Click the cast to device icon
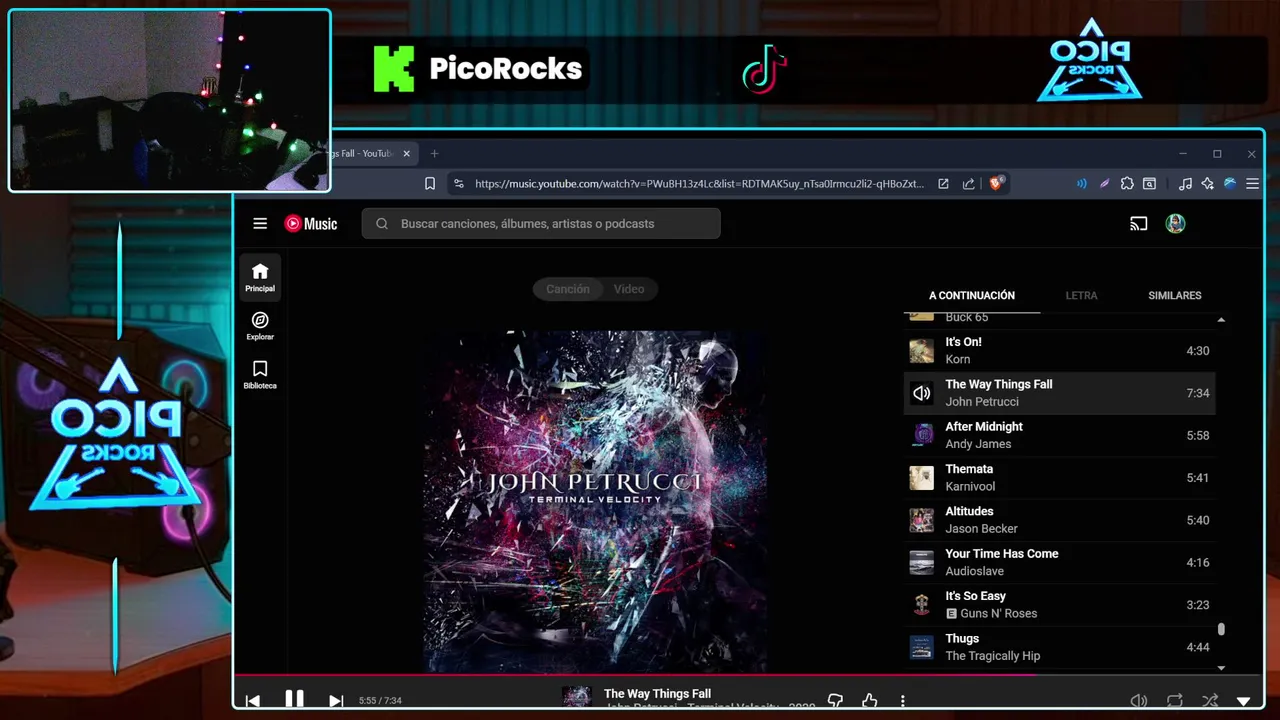Image resolution: width=1280 pixels, height=720 pixels. point(1138,224)
